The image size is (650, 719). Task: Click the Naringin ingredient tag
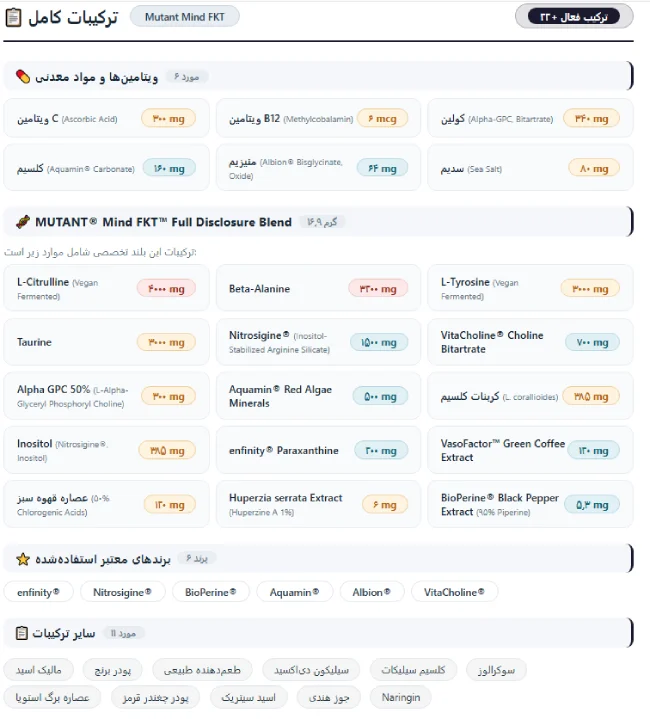click(401, 697)
